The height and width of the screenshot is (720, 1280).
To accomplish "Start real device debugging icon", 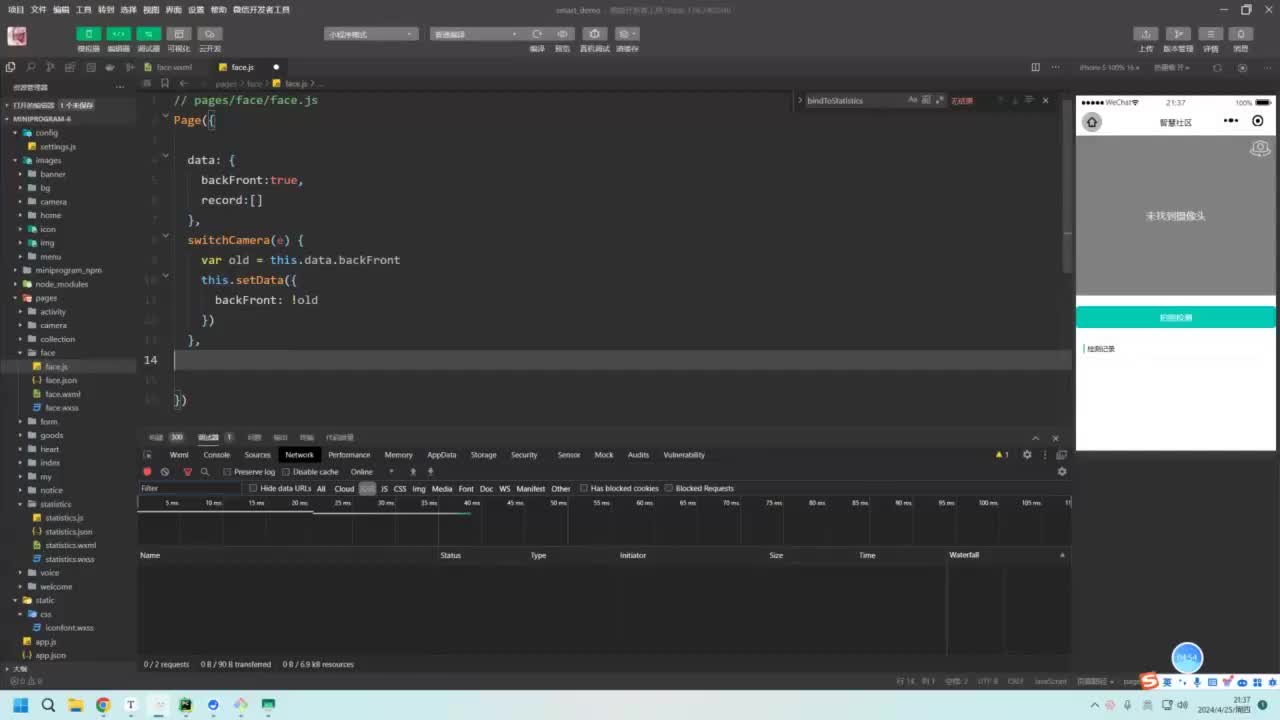I will [x=594, y=34].
